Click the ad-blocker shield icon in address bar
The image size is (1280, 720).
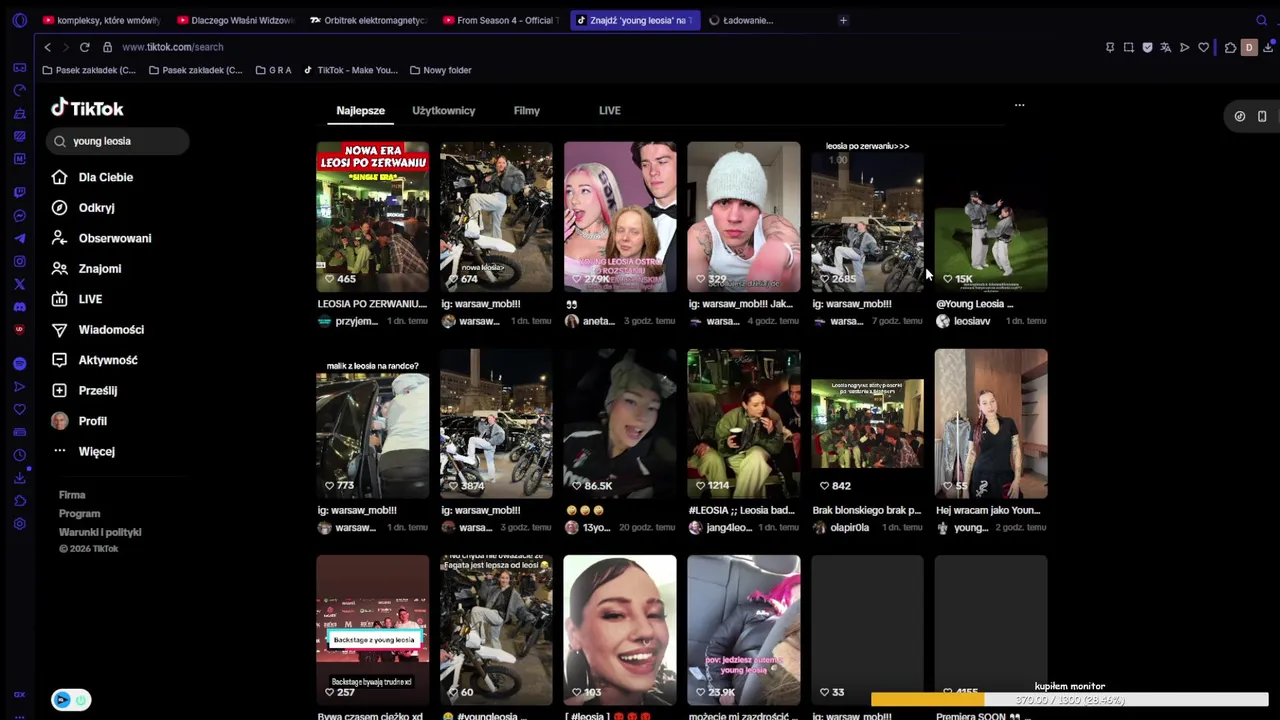1148,47
